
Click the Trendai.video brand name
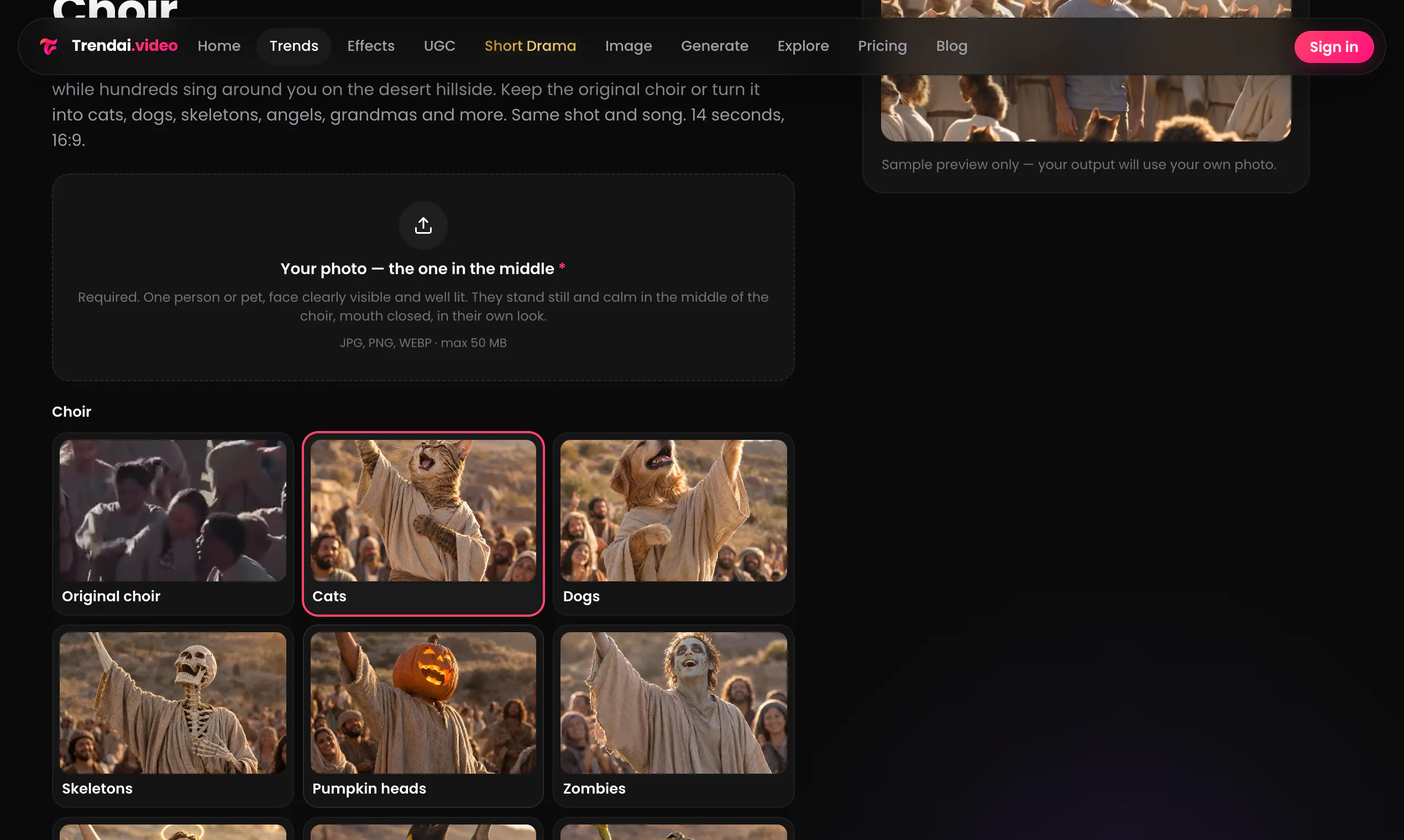124,45
